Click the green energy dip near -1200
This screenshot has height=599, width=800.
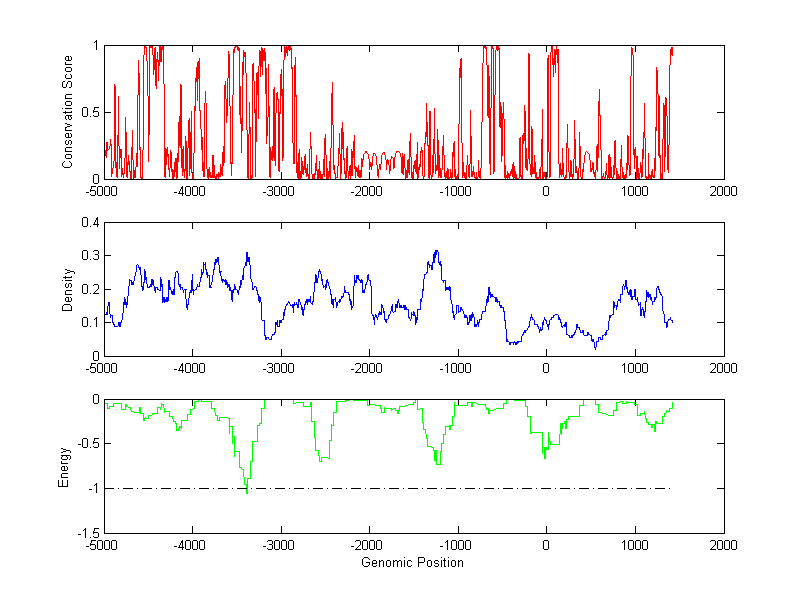pyautogui.click(x=437, y=463)
